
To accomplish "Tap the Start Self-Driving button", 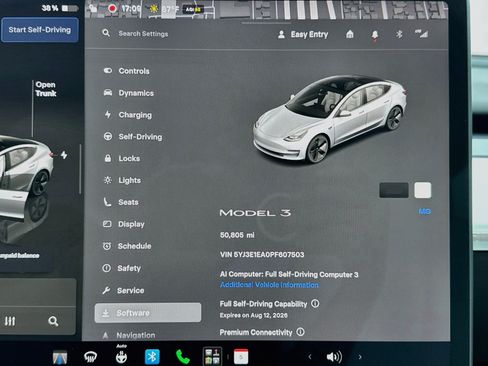I will 40,30.
